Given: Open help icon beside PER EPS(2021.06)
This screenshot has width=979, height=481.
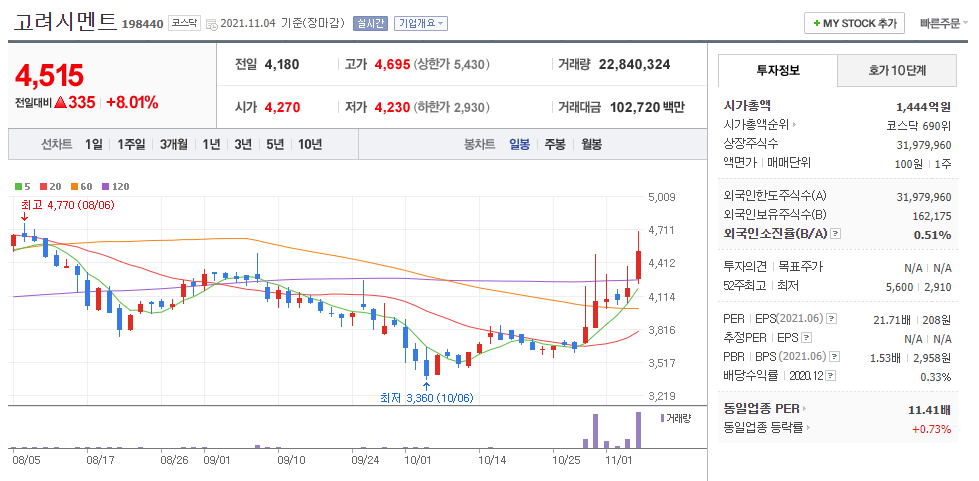Looking at the screenshot, I should (832, 319).
